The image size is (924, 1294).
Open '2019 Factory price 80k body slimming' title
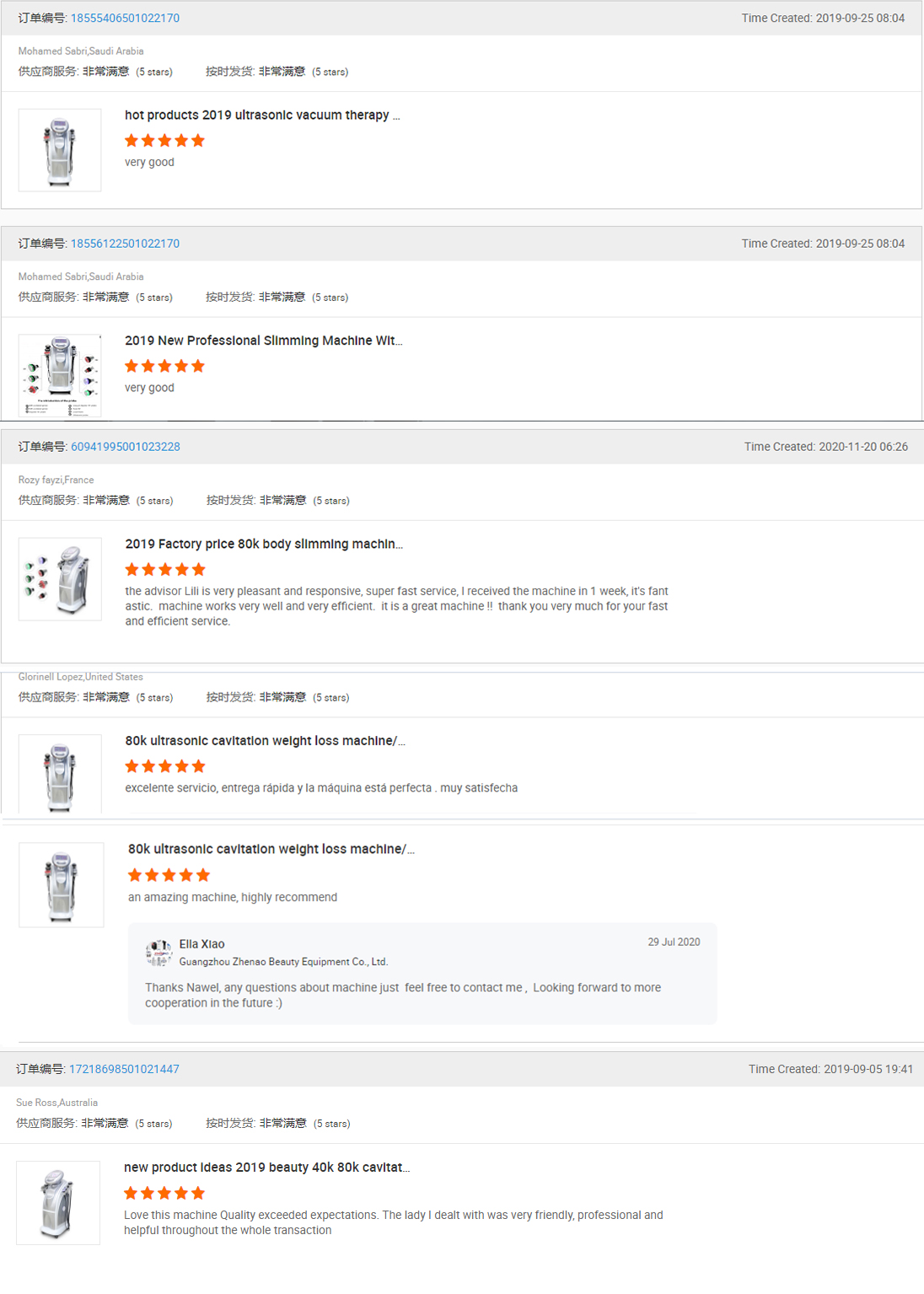[x=264, y=544]
